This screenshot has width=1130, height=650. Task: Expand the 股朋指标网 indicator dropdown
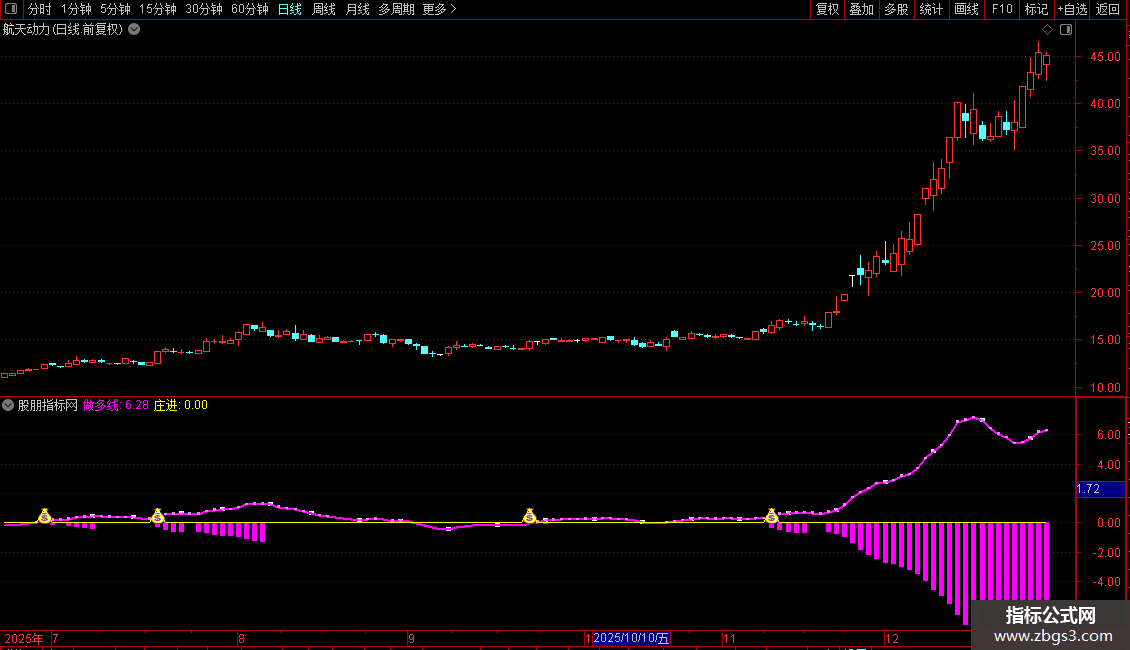(x=8, y=405)
